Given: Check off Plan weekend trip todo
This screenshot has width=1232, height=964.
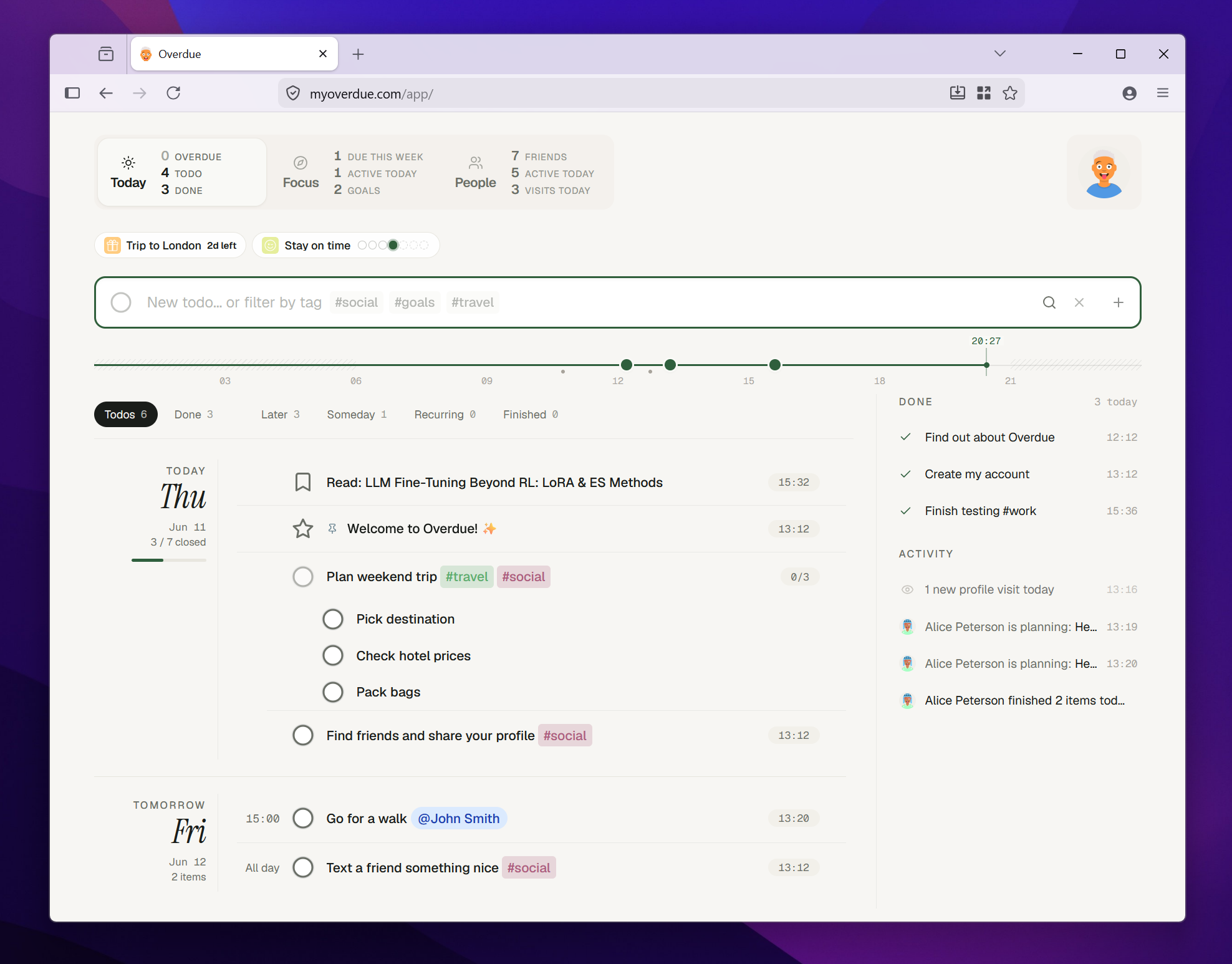Looking at the screenshot, I should [x=303, y=577].
